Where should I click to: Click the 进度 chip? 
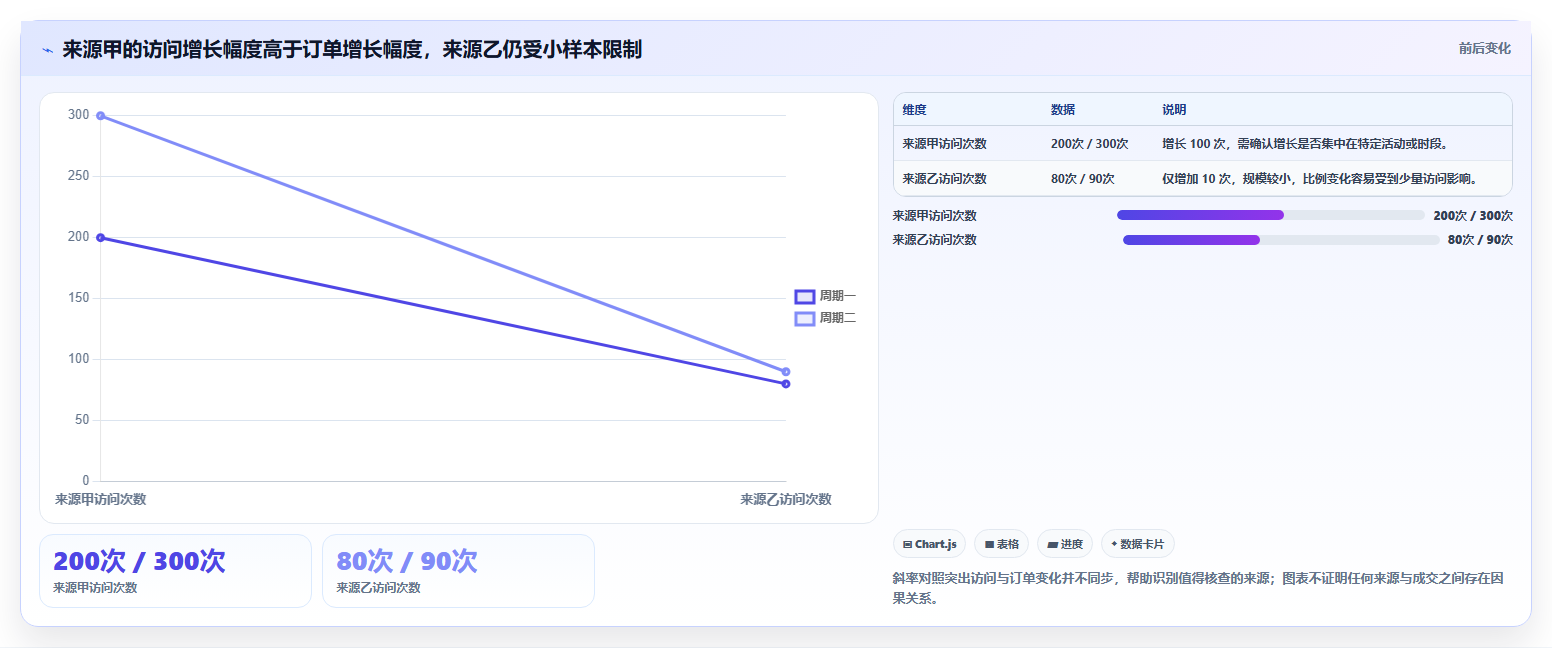1065,544
